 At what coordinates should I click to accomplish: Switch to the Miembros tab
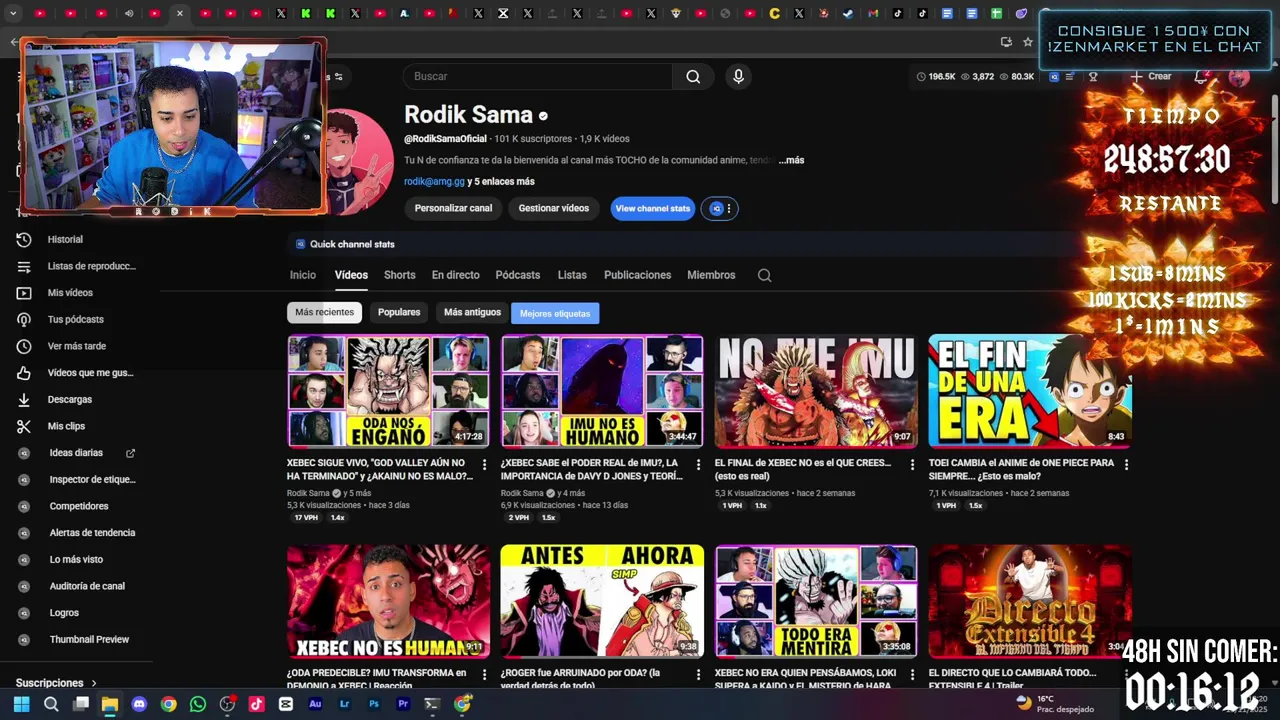pyautogui.click(x=711, y=275)
